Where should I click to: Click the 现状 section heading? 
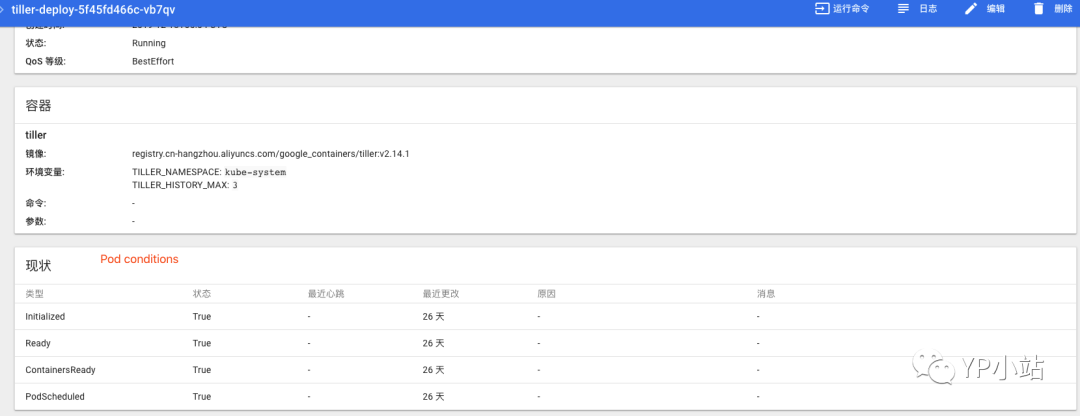[39, 266]
